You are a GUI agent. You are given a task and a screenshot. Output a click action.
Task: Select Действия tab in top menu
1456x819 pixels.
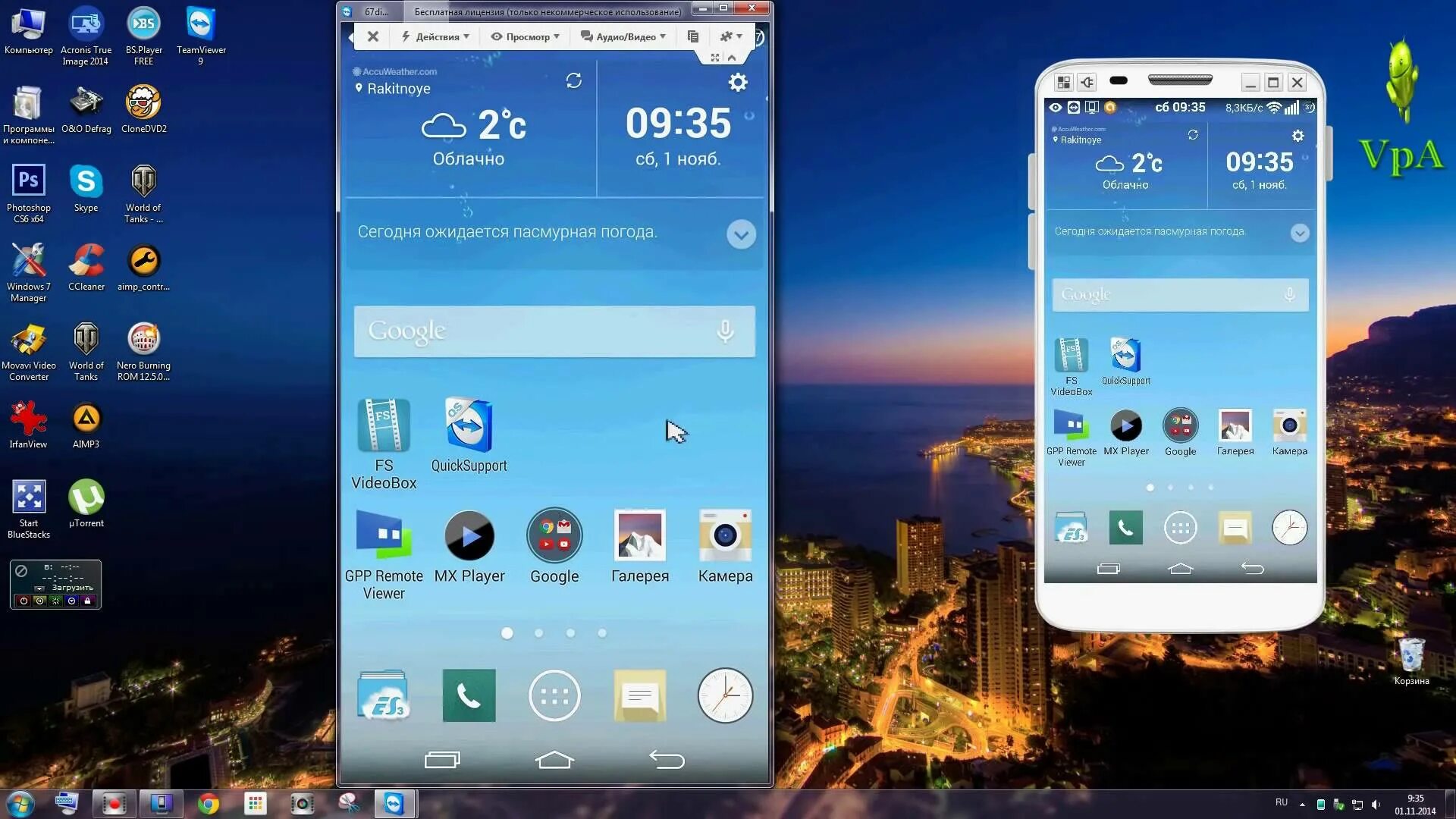click(437, 37)
